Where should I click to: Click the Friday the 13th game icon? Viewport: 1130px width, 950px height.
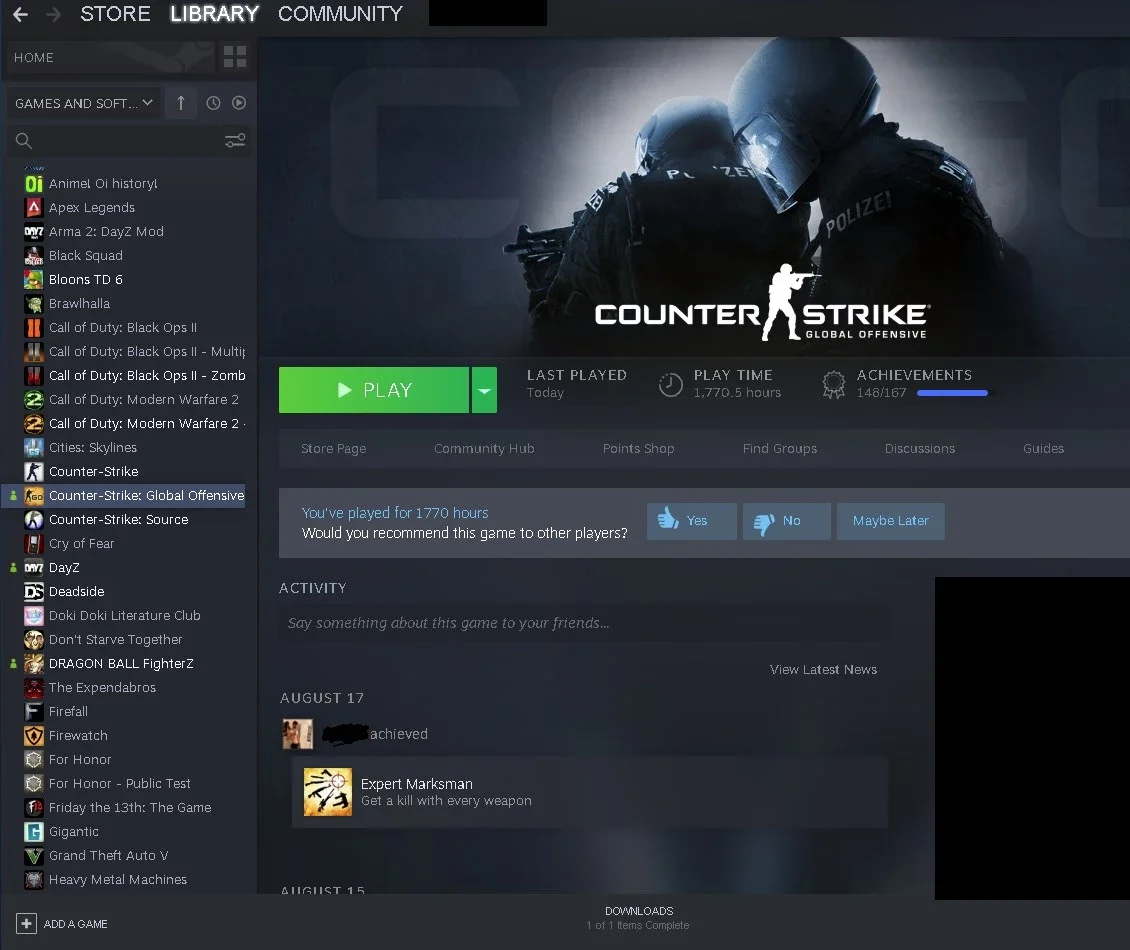(34, 808)
